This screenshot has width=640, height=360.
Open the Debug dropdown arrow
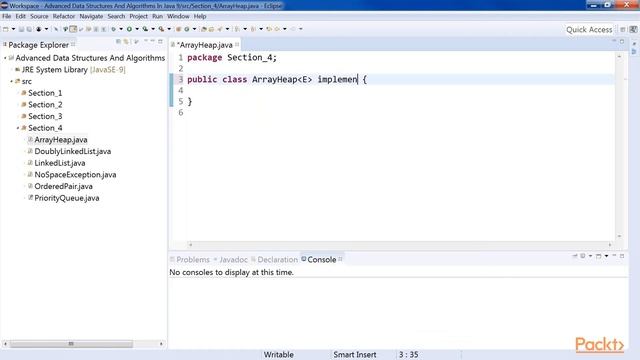pos(121,29)
